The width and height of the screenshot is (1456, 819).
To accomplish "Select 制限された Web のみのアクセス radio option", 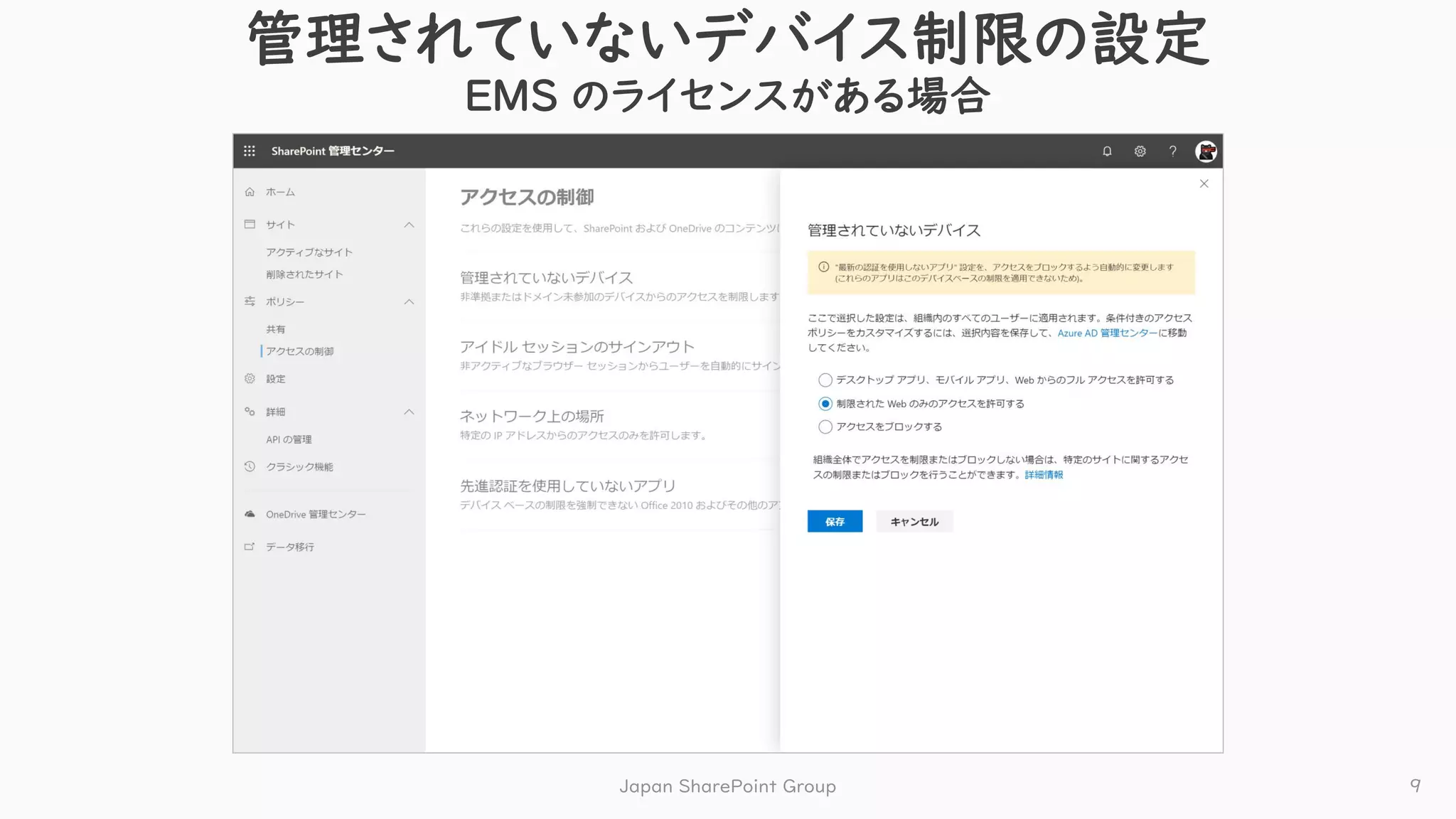I will pos(825,404).
